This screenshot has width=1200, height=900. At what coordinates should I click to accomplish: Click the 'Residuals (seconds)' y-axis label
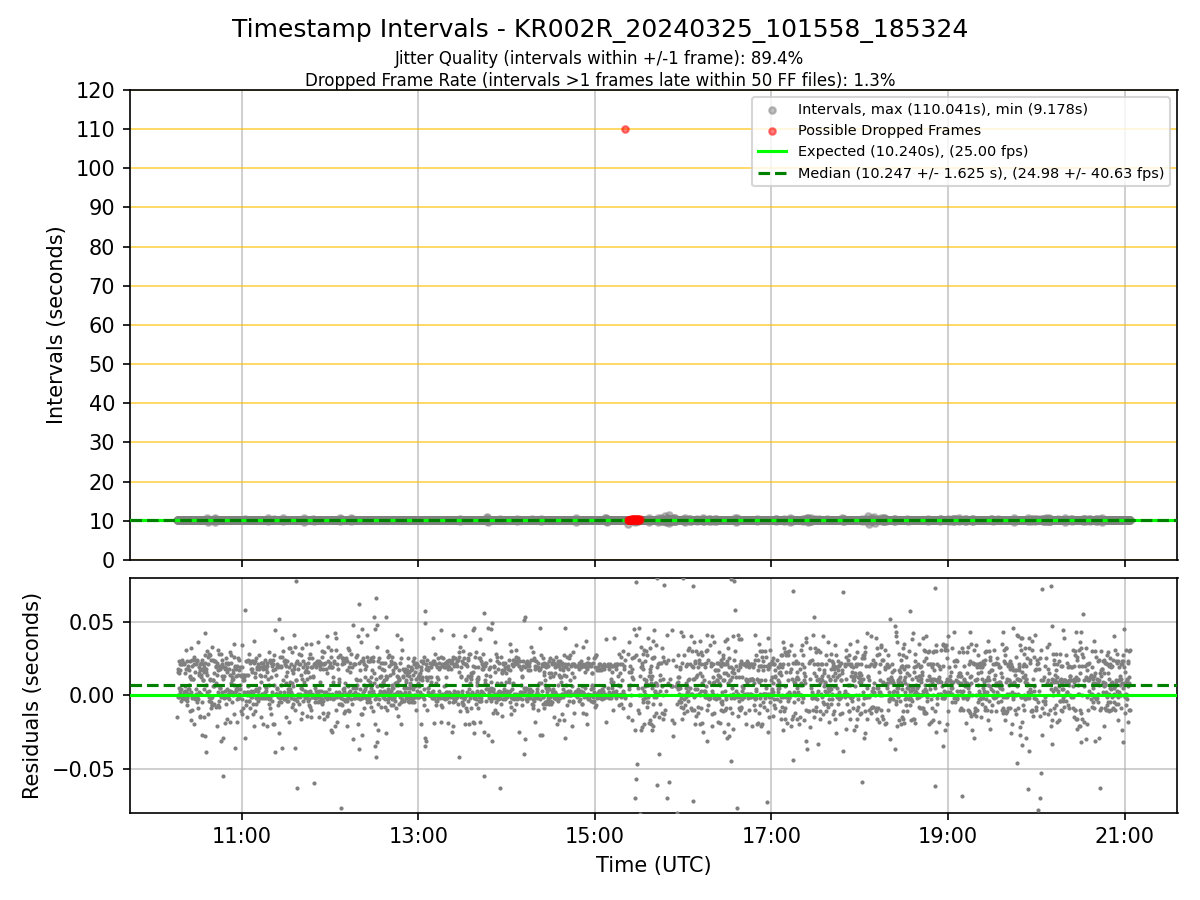coord(32,696)
